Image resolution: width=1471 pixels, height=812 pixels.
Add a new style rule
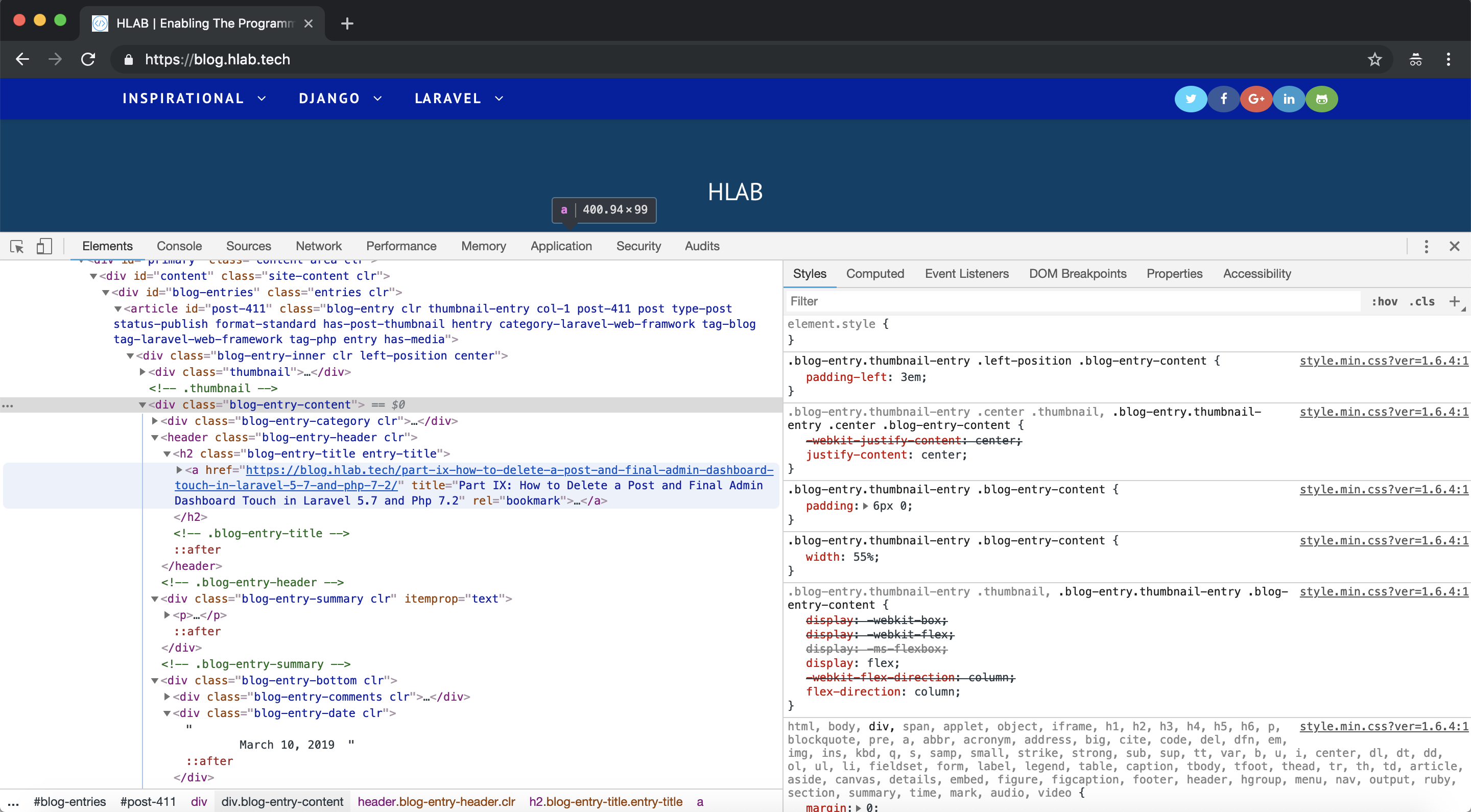click(x=1455, y=301)
